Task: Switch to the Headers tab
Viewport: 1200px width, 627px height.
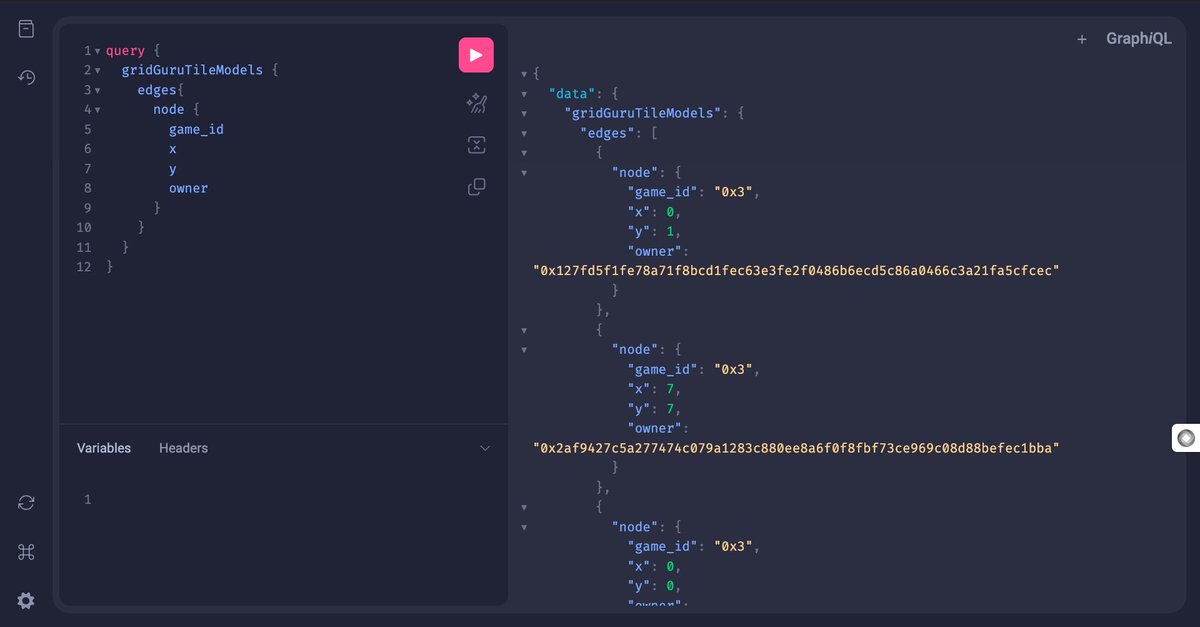Action: click(183, 448)
